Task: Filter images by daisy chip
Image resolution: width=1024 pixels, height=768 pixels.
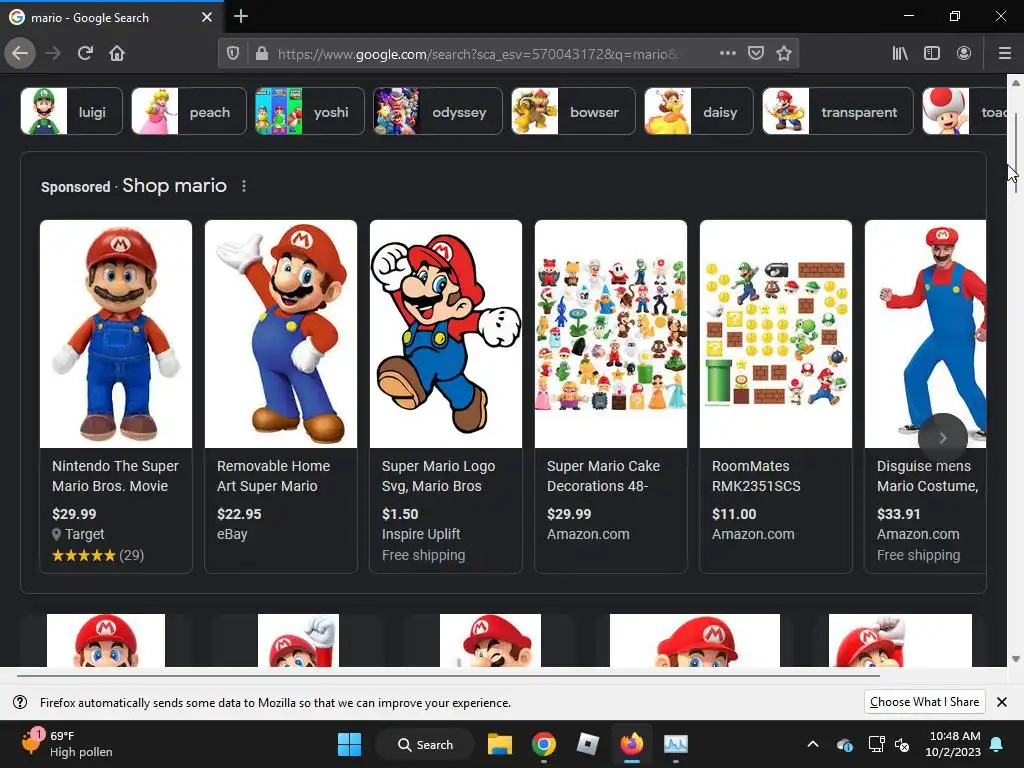Action: (x=698, y=112)
